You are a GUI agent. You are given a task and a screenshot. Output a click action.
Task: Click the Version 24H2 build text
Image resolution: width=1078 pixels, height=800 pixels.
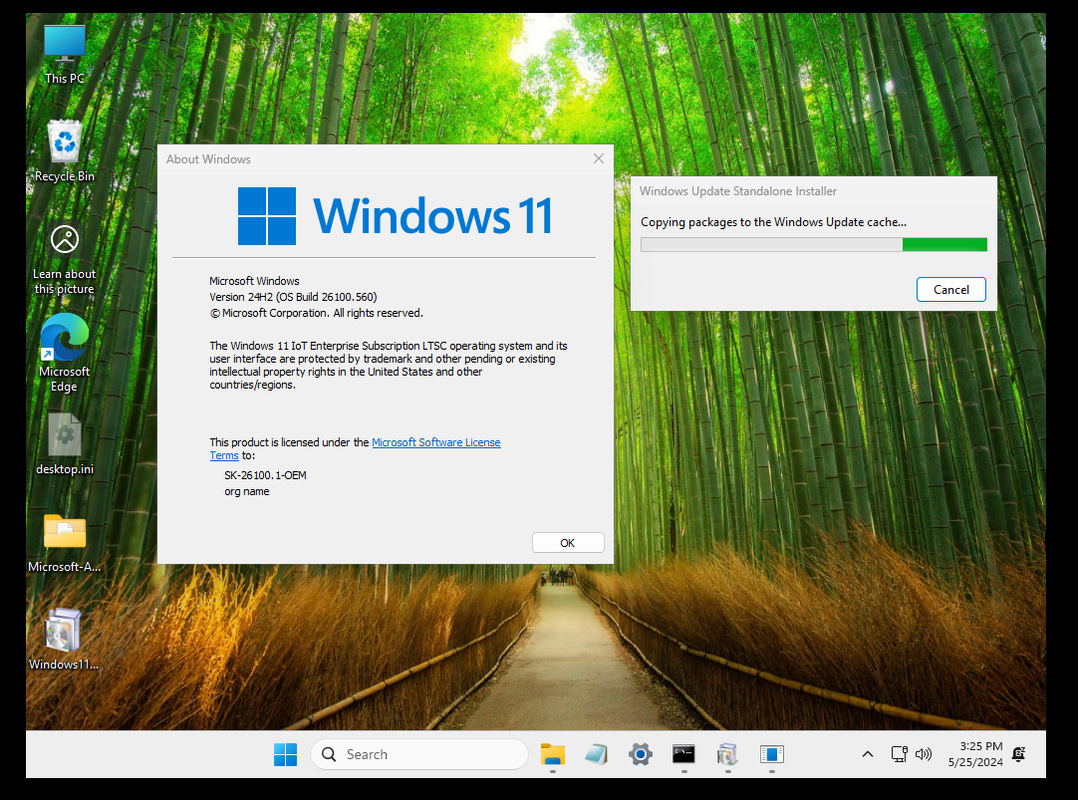(x=293, y=297)
